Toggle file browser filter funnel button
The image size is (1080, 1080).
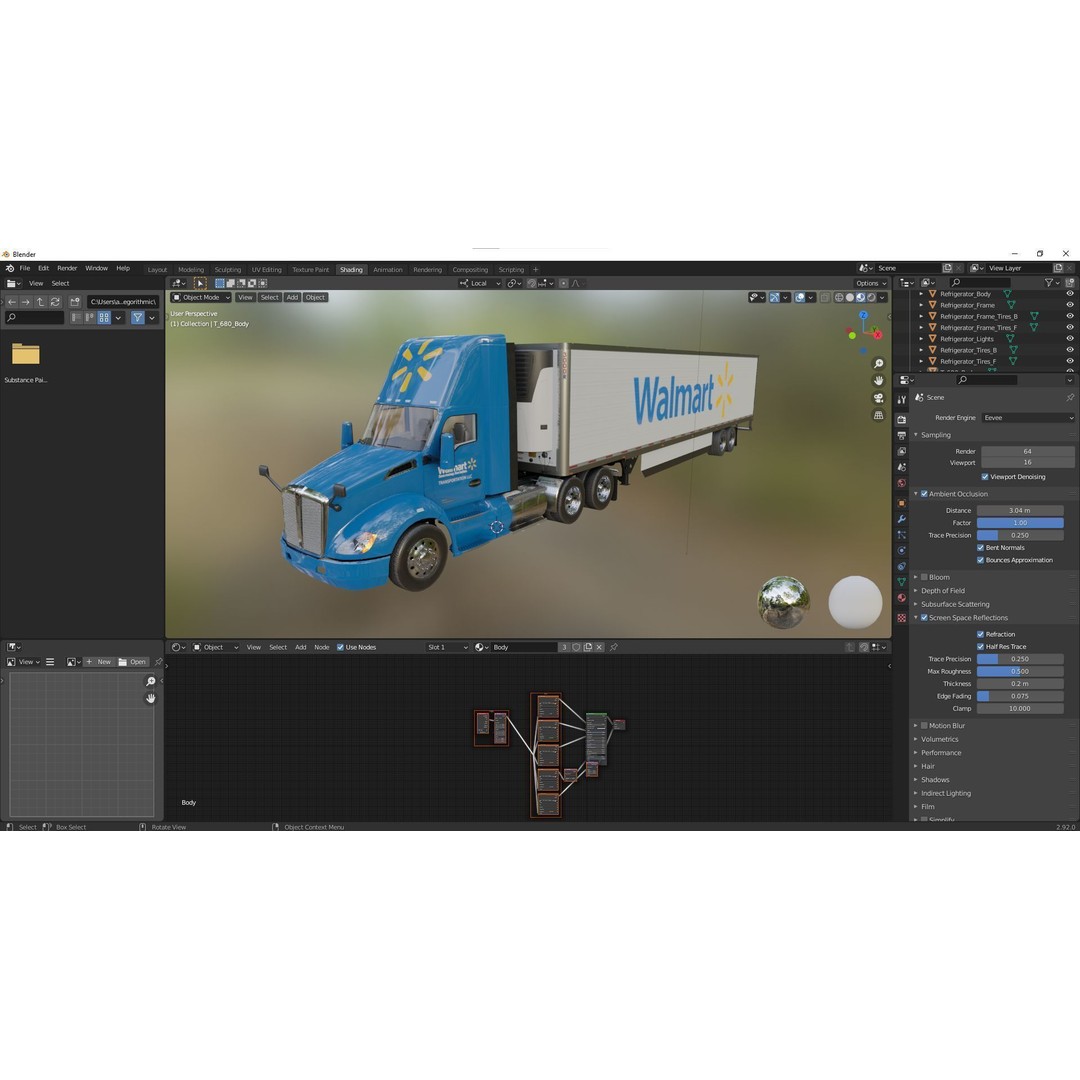coord(138,318)
